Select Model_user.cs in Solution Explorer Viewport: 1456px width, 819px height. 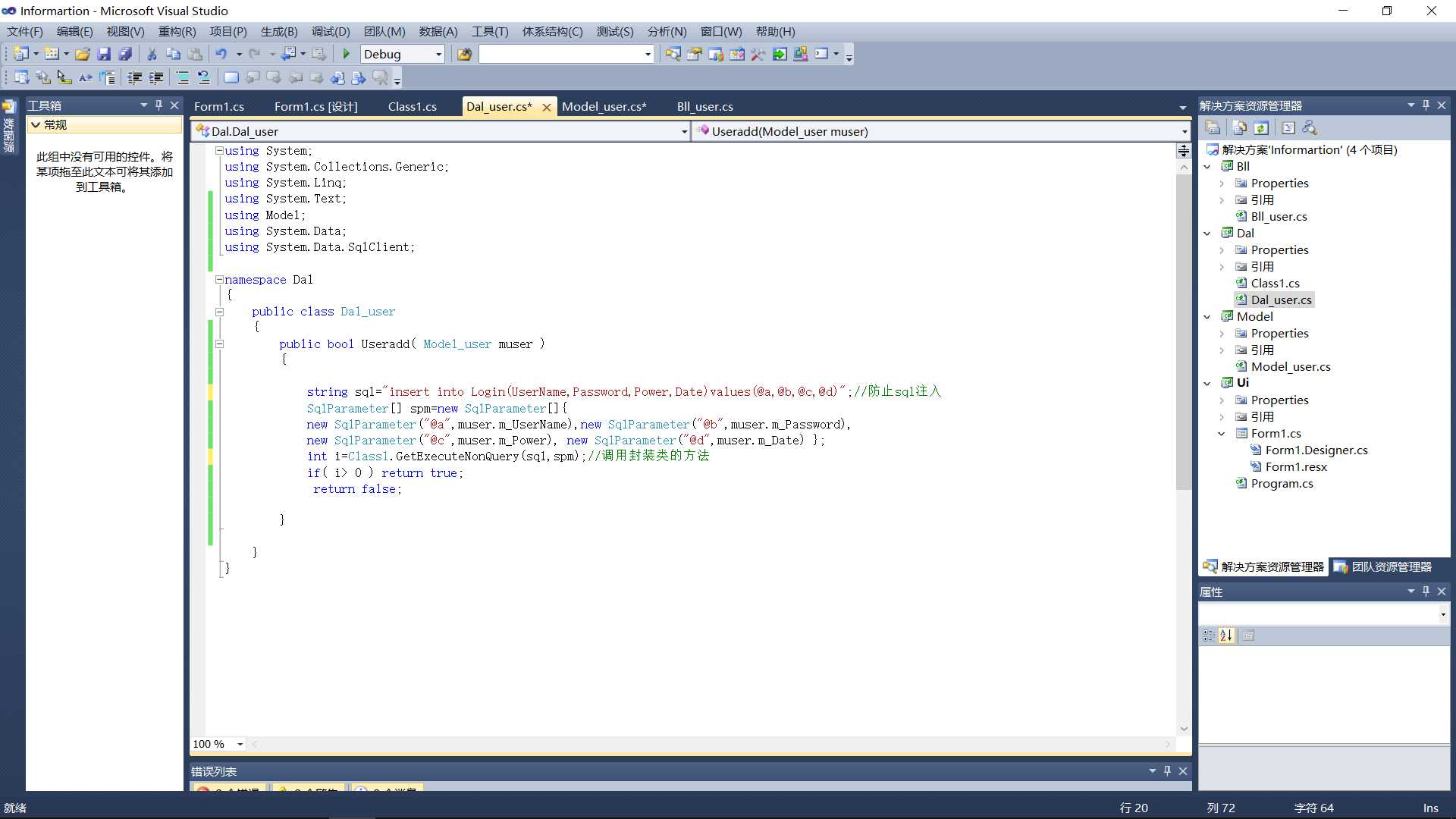pos(1291,367)
